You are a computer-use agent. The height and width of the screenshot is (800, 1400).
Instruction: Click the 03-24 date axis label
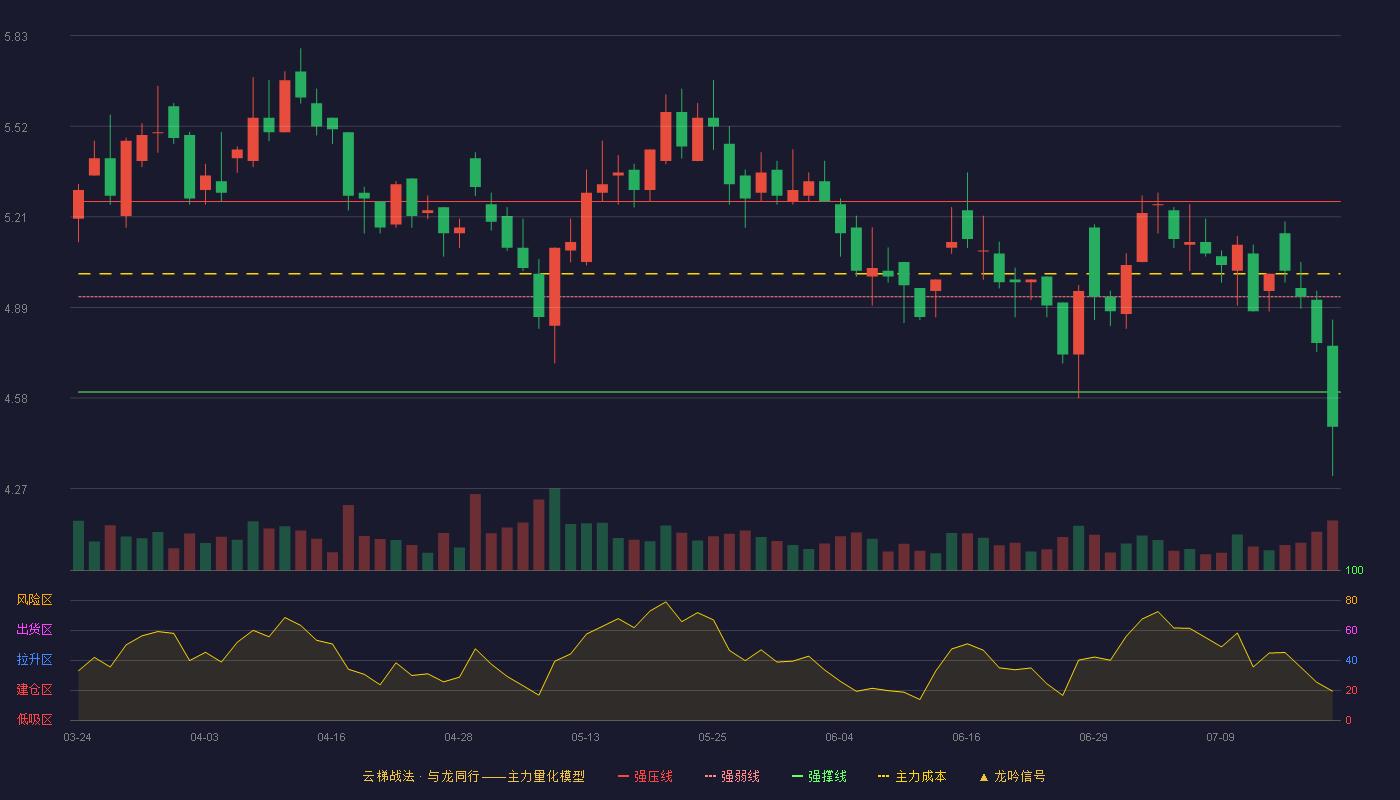77,737
